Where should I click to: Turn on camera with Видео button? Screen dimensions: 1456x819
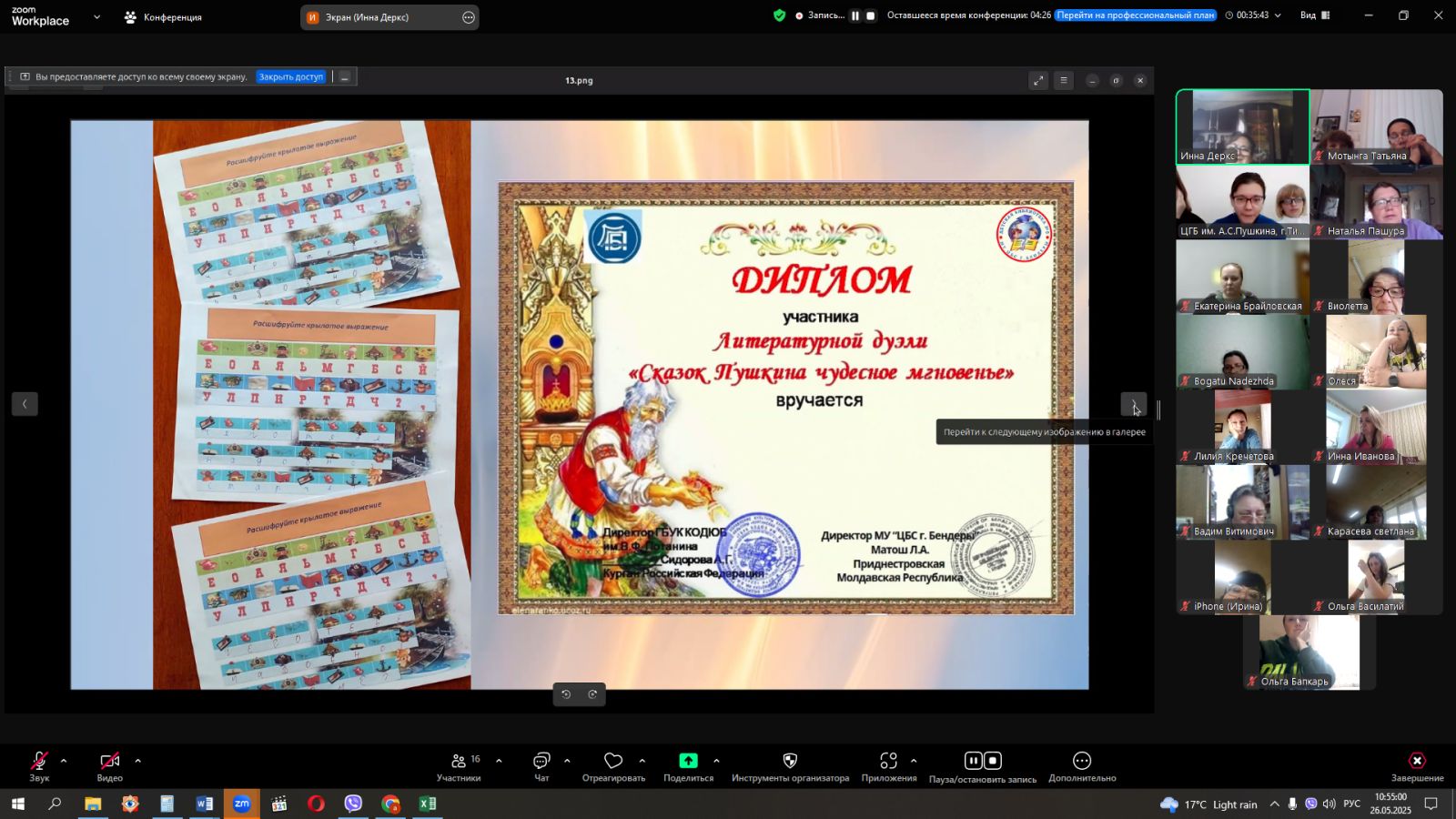109,762
